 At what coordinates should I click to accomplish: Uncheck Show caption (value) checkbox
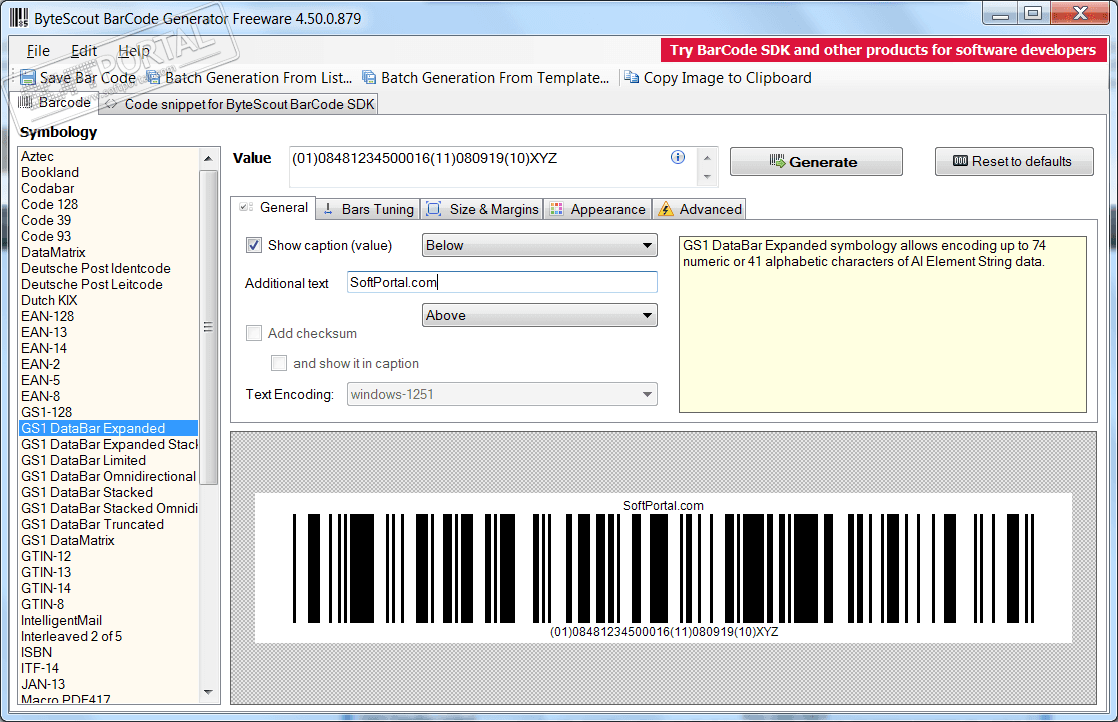coord(254,245)
